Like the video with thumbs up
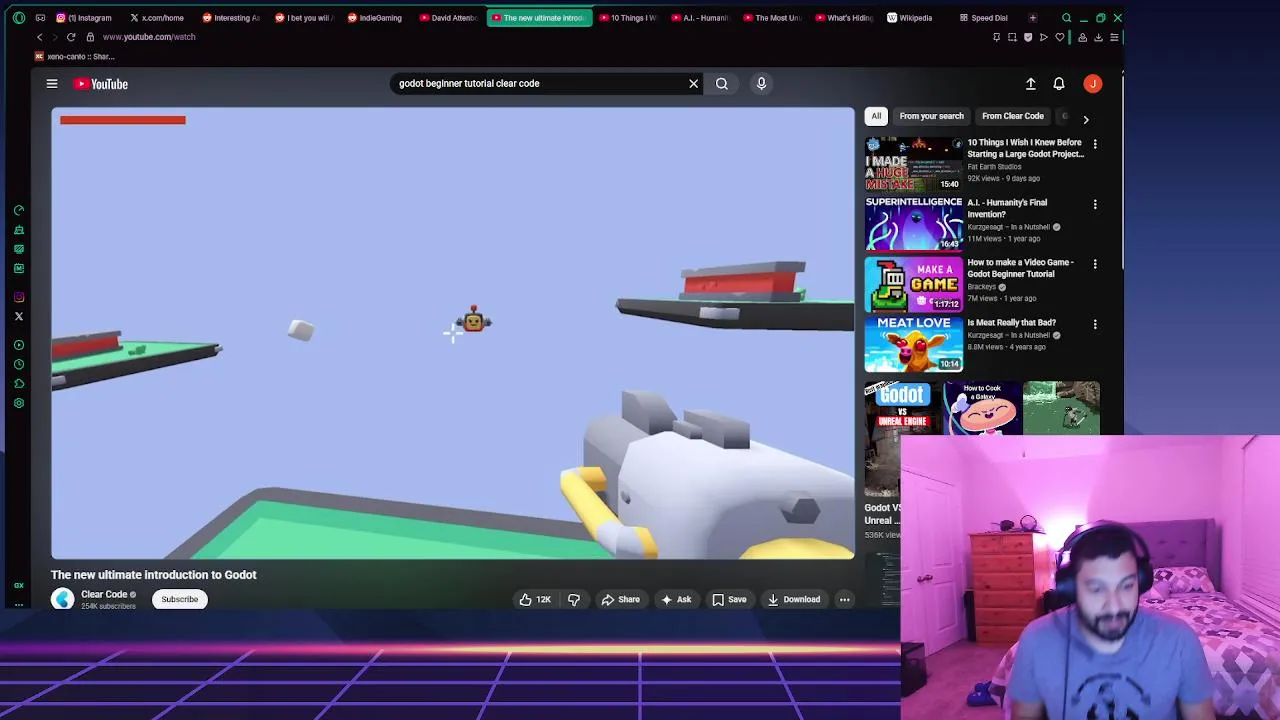1280x720 pixels. click(535, 600)
